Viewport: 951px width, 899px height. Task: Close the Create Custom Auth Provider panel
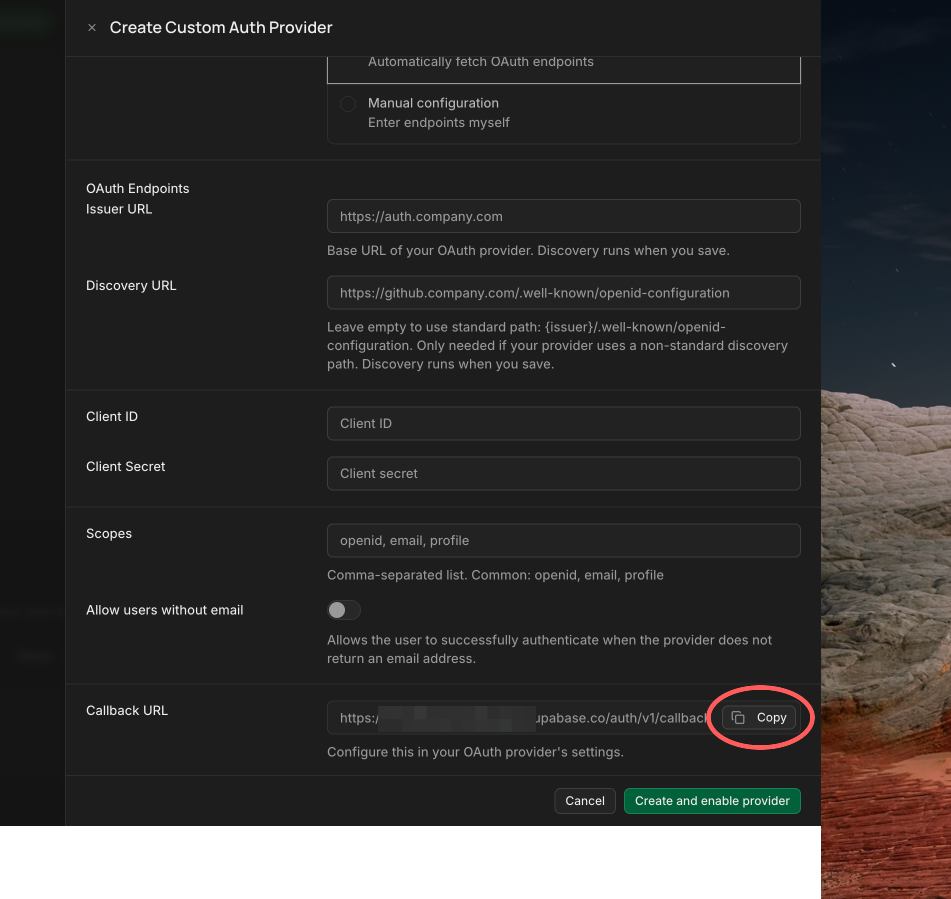[92, 28]
